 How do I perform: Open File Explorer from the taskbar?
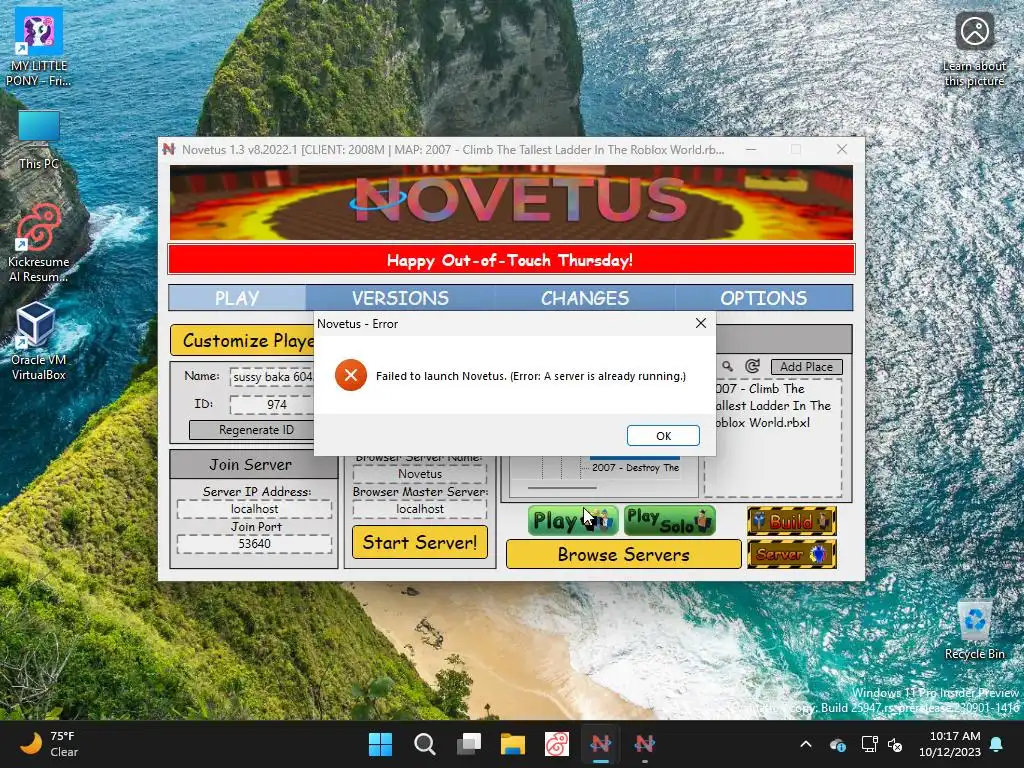[x=513, y=744]
